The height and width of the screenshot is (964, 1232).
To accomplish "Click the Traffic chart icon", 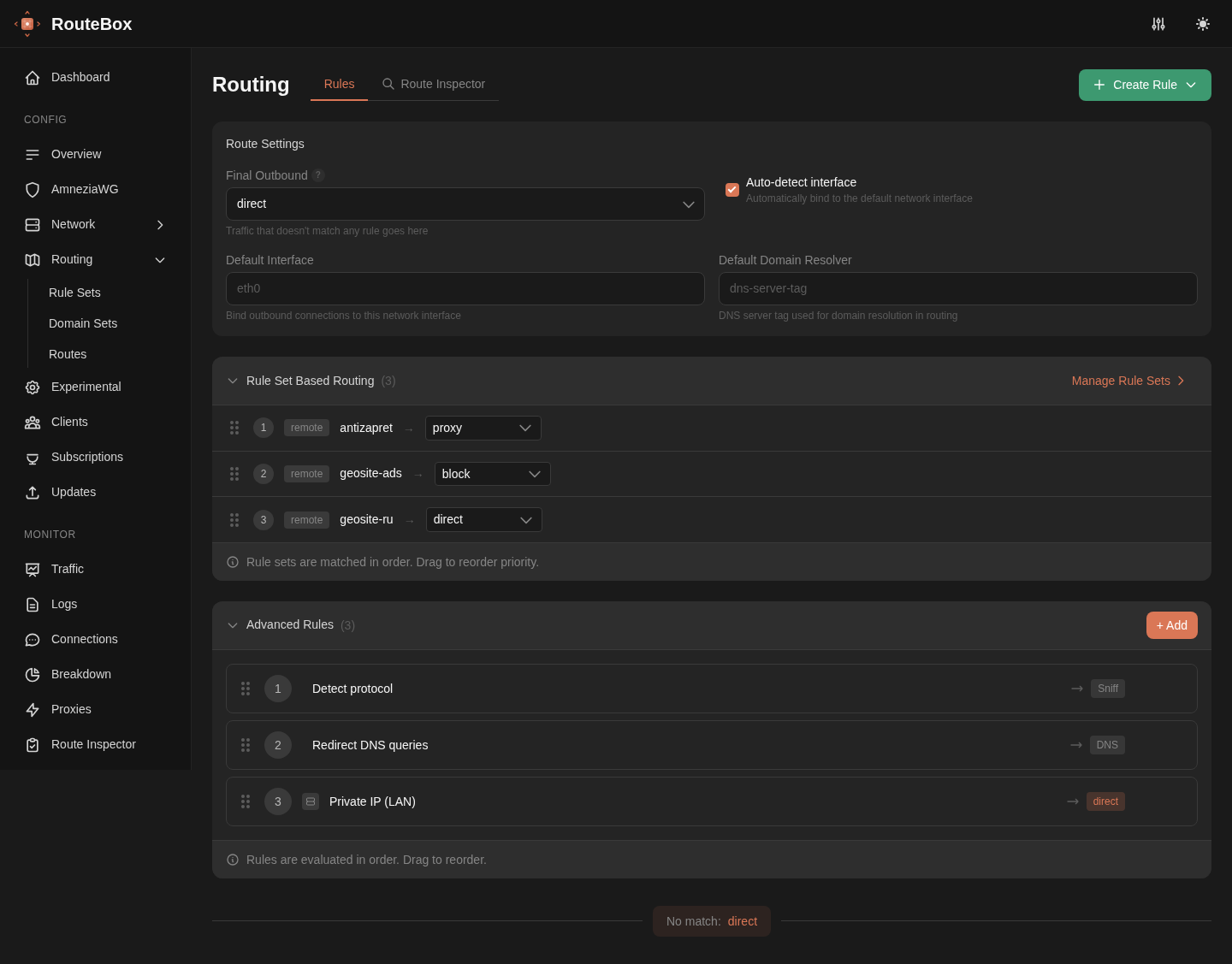I will (33, 570).
